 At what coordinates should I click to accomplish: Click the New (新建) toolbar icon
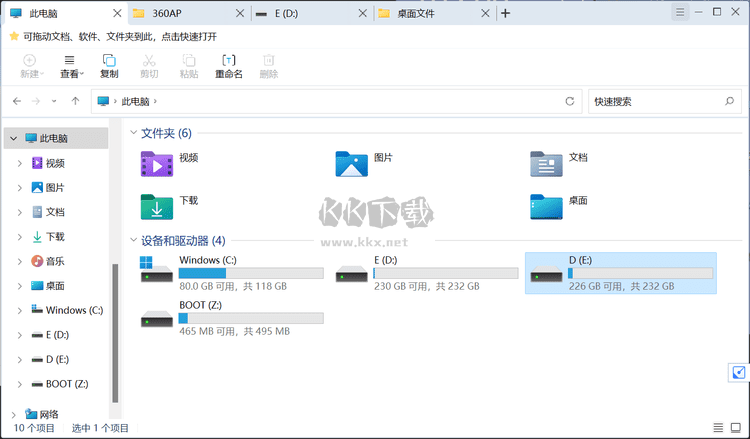30,60
